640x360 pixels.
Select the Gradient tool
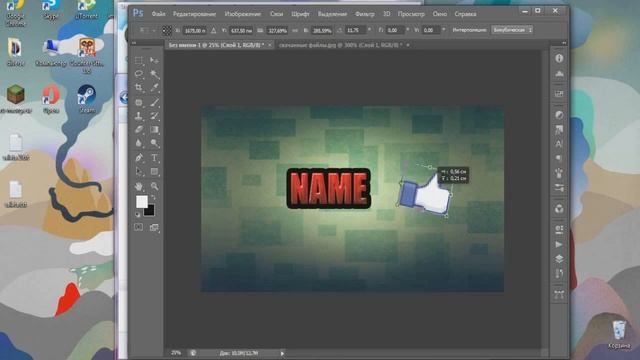(x=154, y=129)
